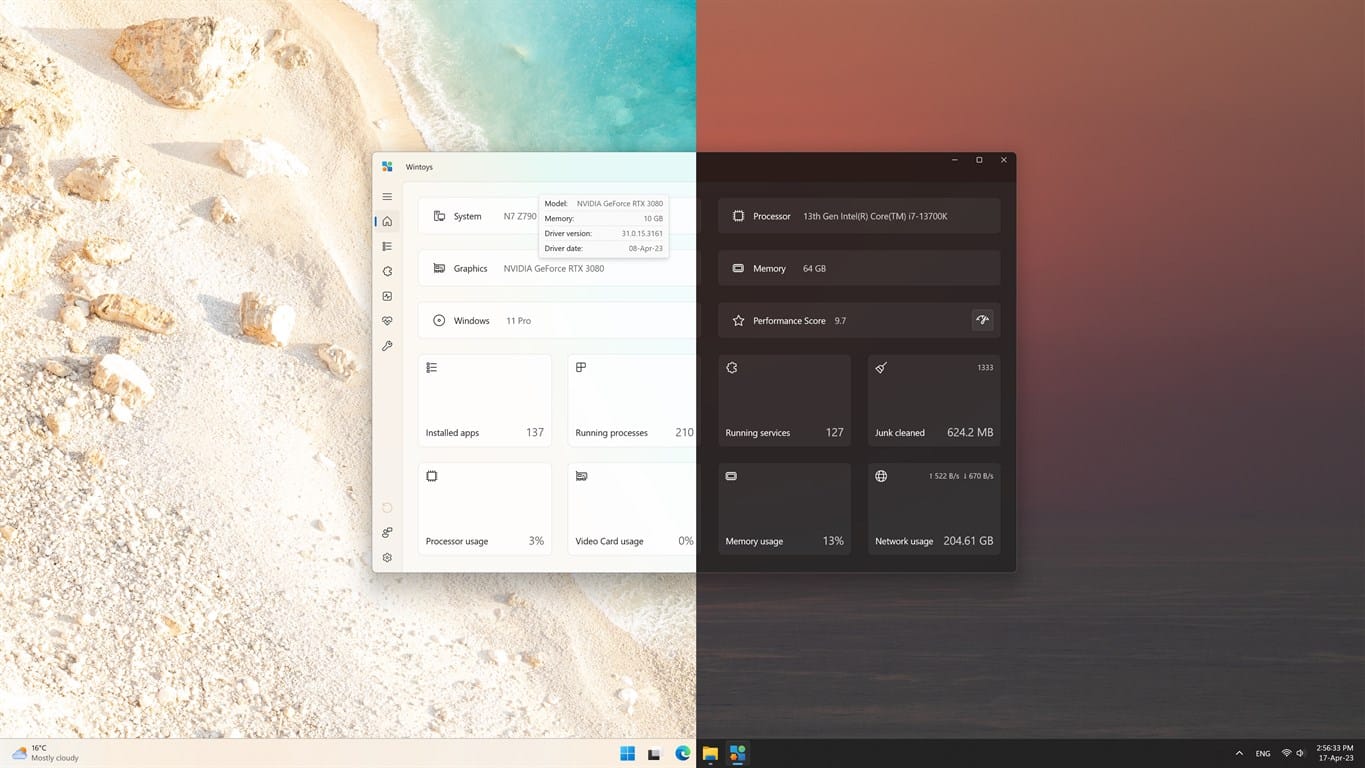Open Microsoft Edge from the taskbar
Viewport: 1365px width, 768px height.
point(682,753)
